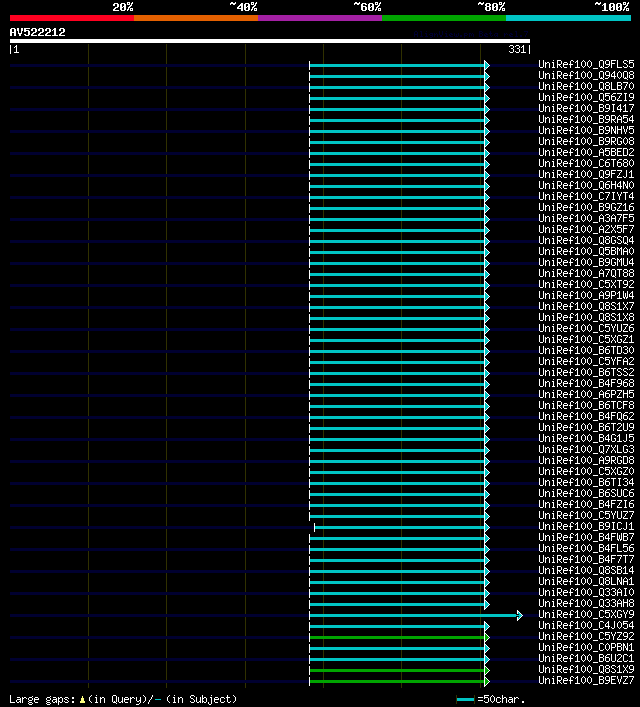Click the green alignment bar for UniRef100_B9EVZ7

[397, 681]
